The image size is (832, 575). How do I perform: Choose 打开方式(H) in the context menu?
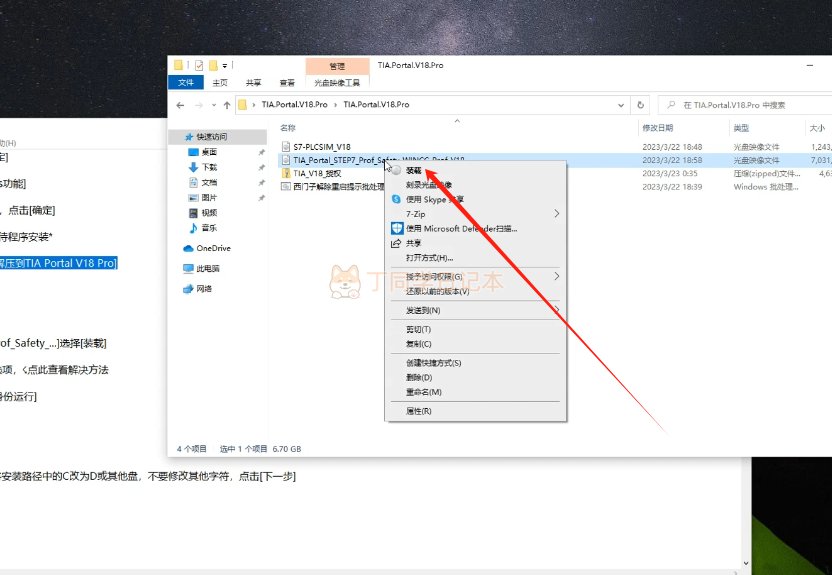[x=475, y=258]
